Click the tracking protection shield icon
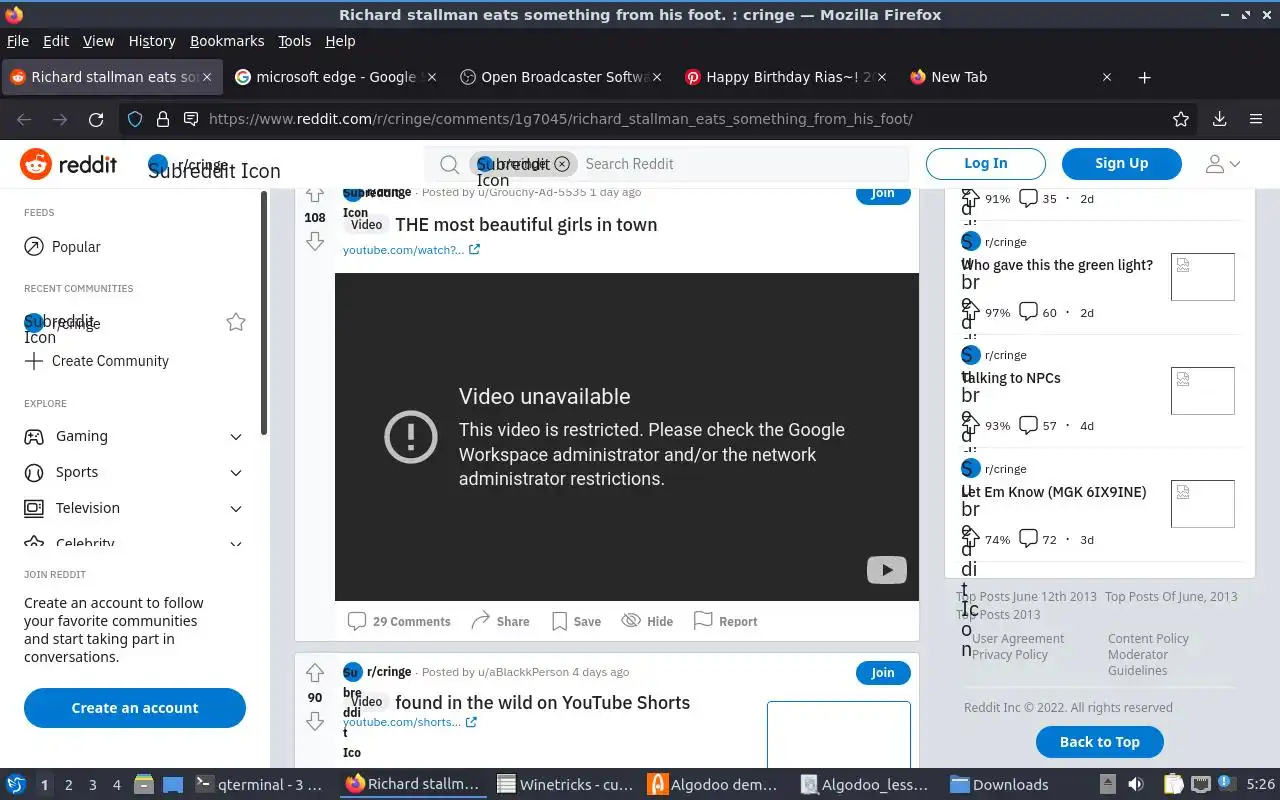The height and width of the screenshot is (800, 1280). 135,119
